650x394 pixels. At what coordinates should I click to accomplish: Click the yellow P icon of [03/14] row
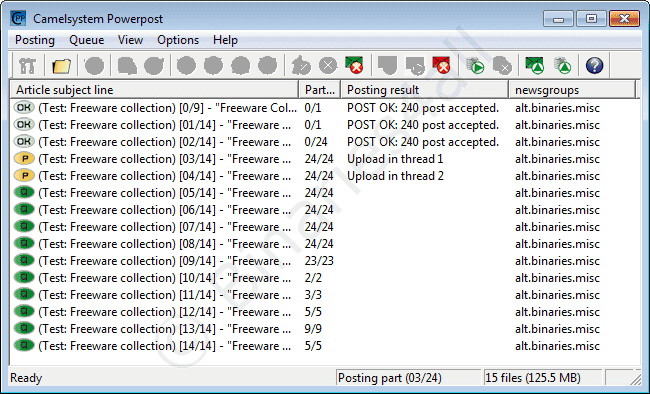tap(24, 159)
